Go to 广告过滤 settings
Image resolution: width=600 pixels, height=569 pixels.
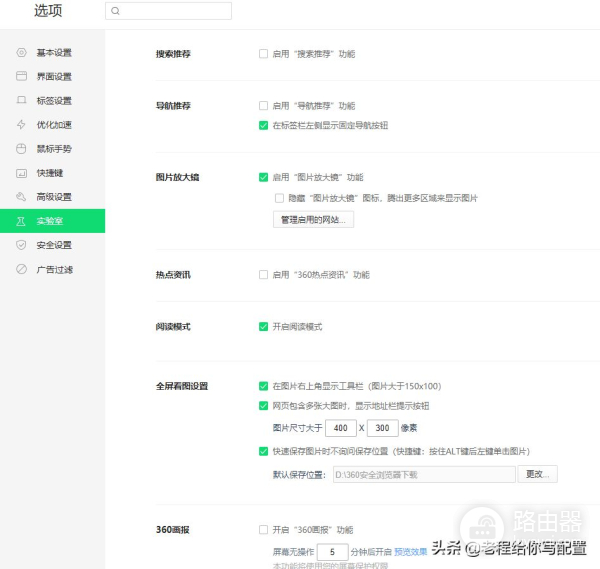52,269
